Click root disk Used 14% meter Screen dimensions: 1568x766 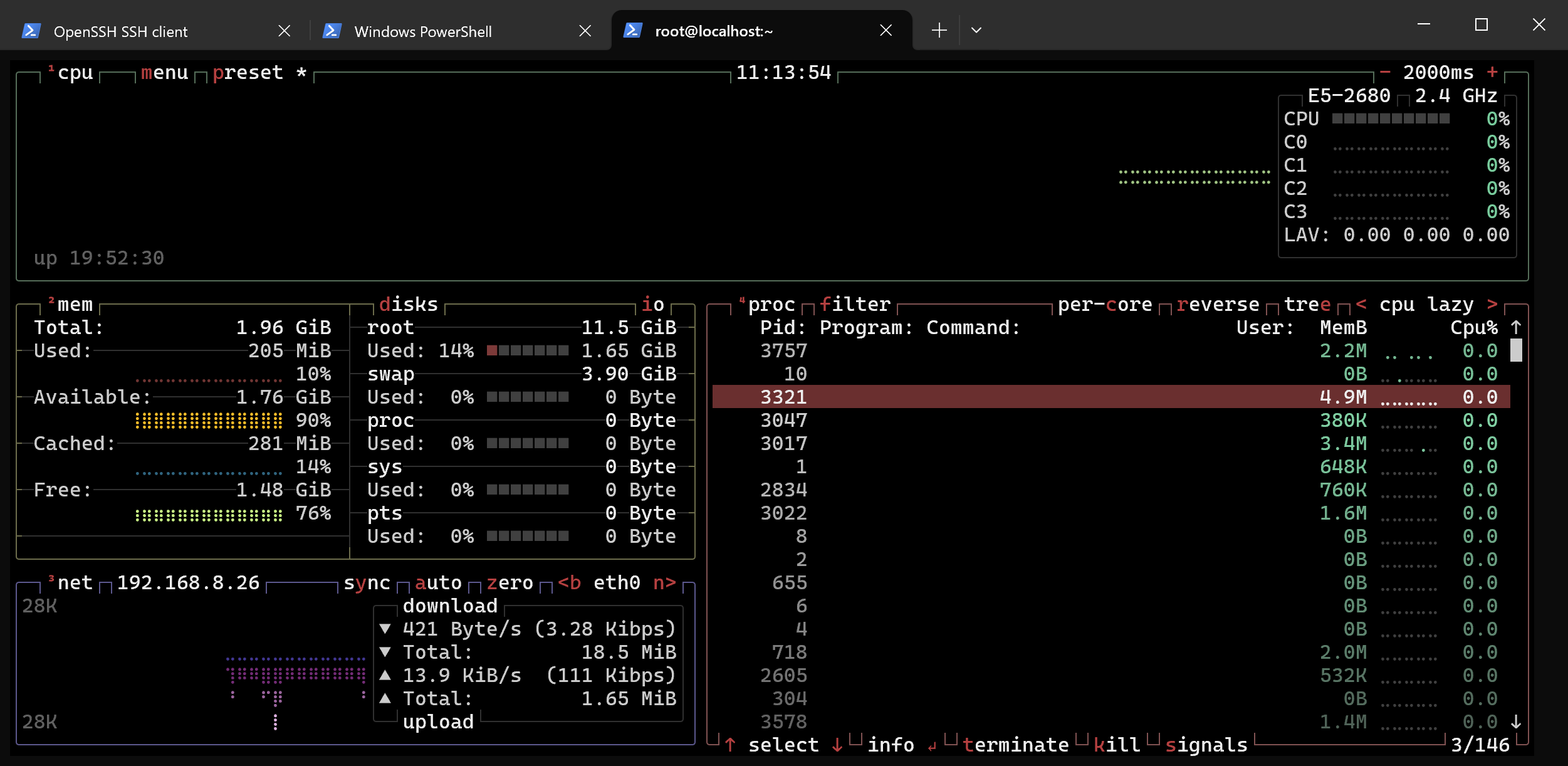(x=528, y=350)
